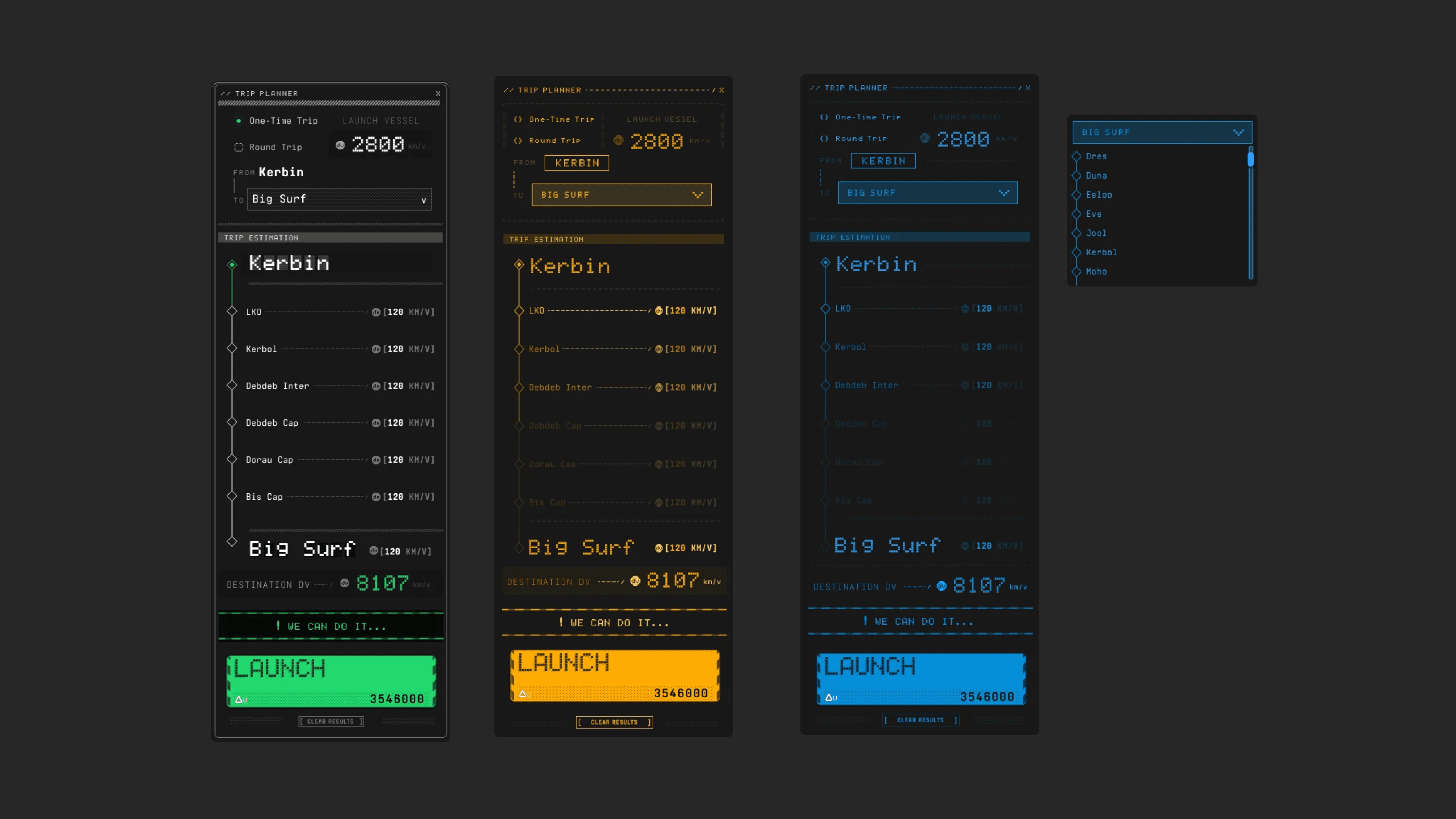This screenshot has height=819, width=1456.
Task: Click blue delta-v icon by 8107 destination
Action: click(x=941, y=586)
